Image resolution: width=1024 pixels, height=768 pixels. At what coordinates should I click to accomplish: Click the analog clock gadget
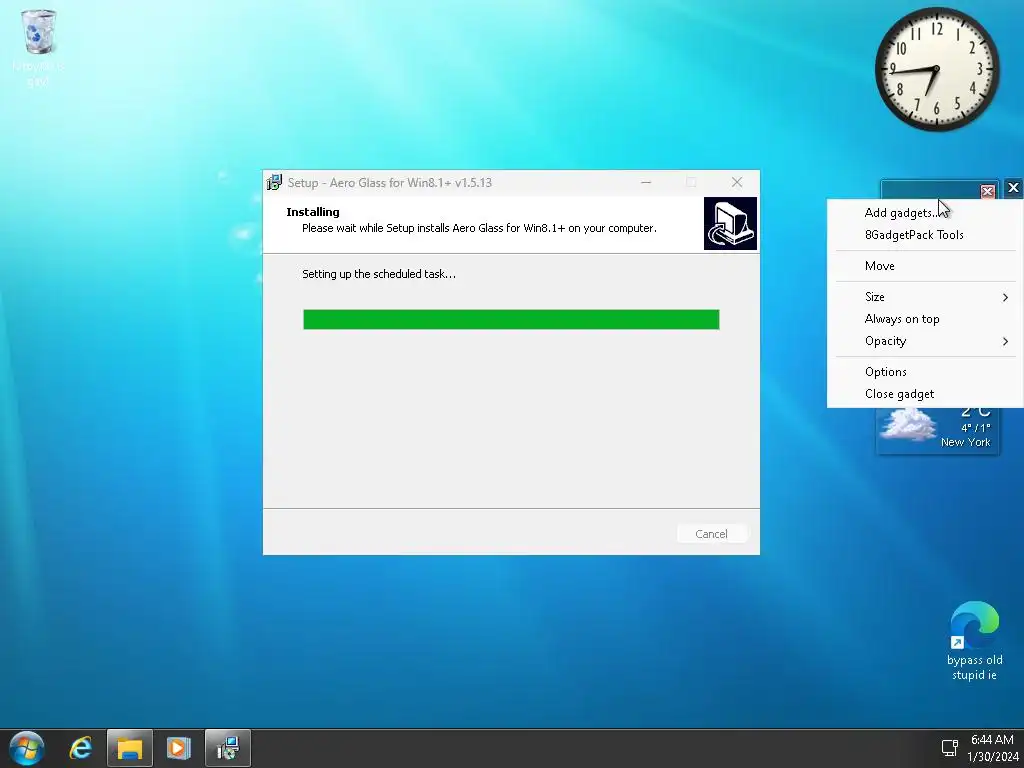(x=937, y=69)
